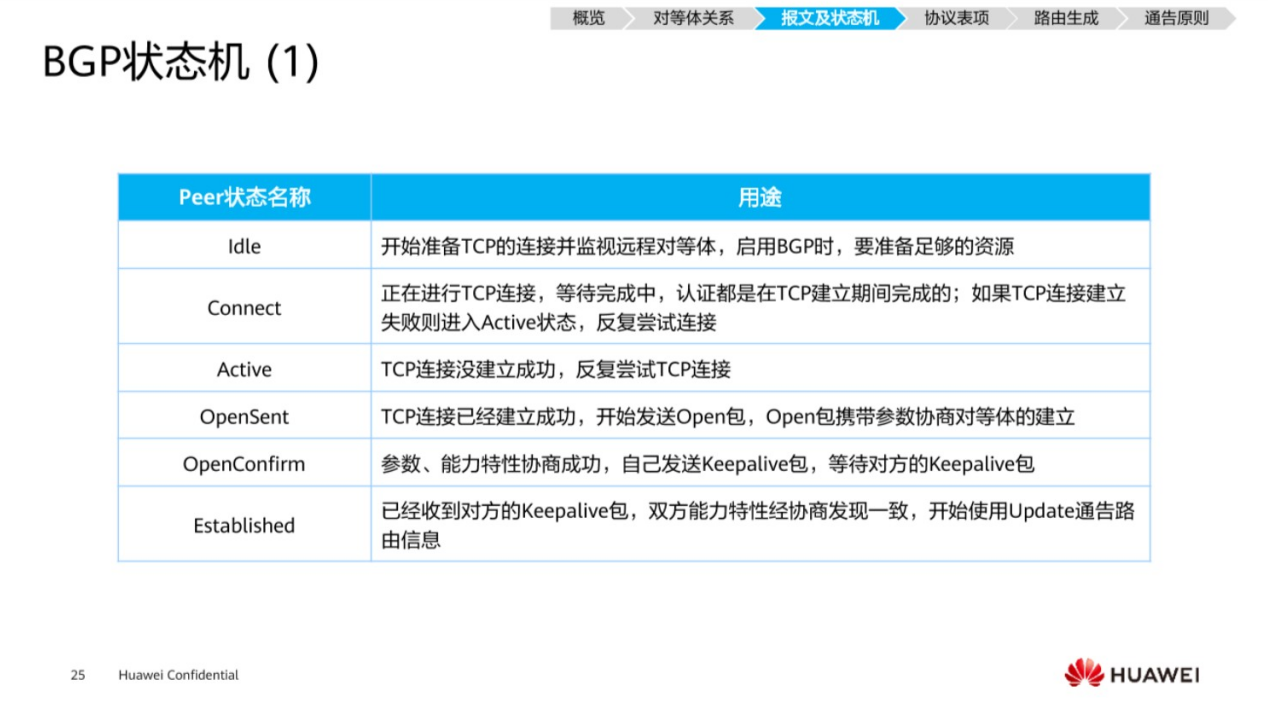Image resolution: width=1268 pixels, height=708 pixels.
Task: Click the Huawei logo icon
Action: (x=1084, y=673)
